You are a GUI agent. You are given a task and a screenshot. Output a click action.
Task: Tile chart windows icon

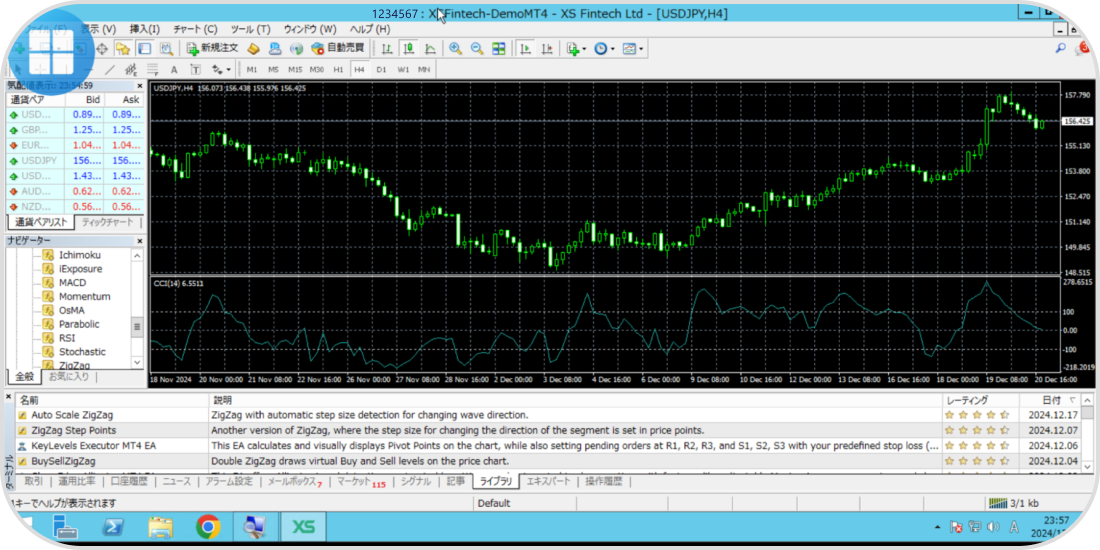(x=498, y=48)
